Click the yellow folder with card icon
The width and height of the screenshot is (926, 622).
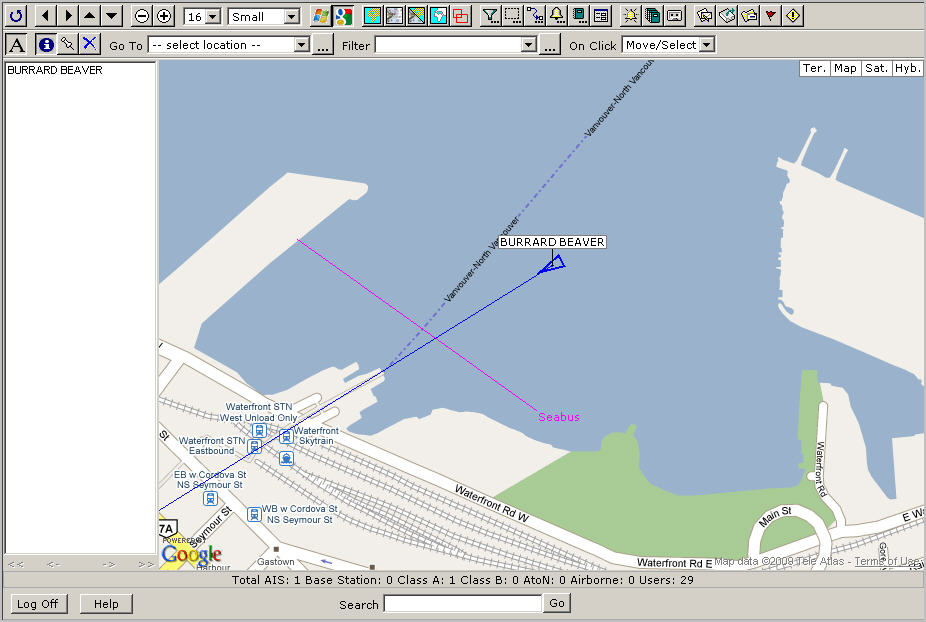point(749,16)
